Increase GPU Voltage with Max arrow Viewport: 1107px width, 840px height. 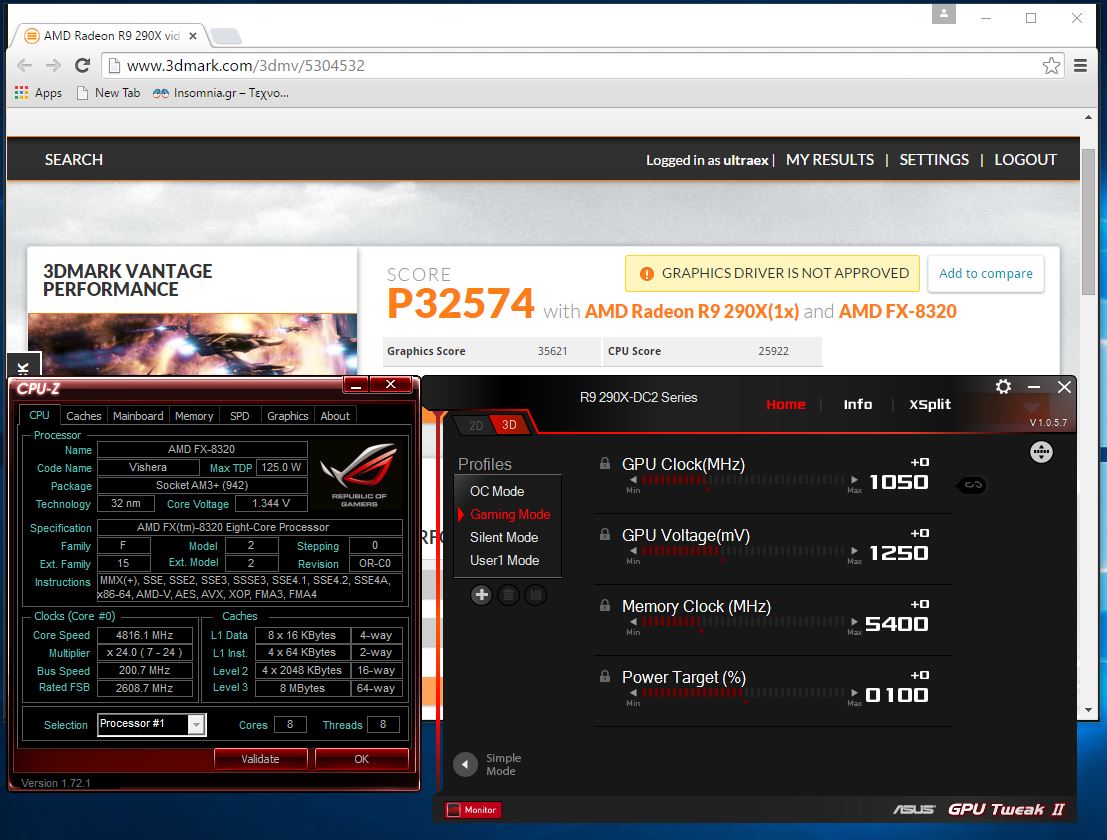point(854,551)
